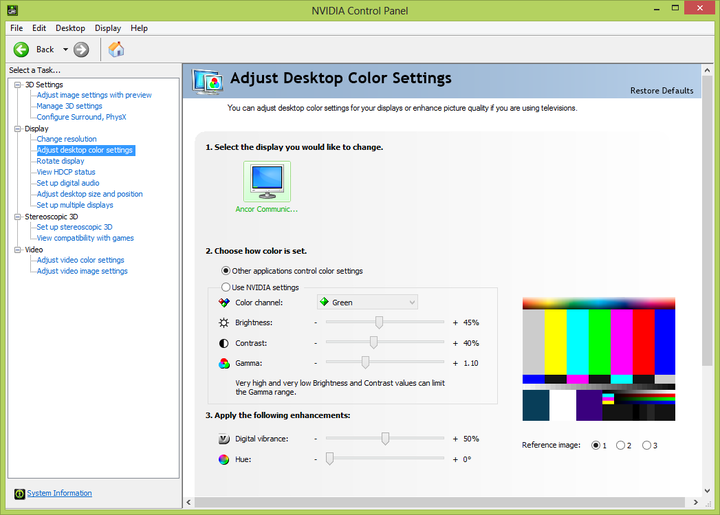Open the Color channel Green dropdown
This screenshot has width=720, height=515.
click(x=367, y=302)
